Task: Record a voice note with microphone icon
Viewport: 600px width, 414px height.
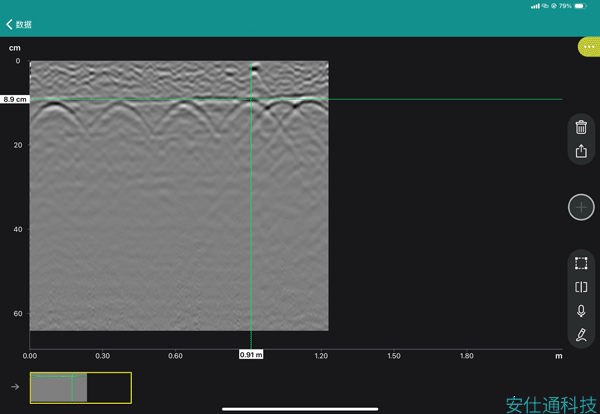Action: [581, 311]
